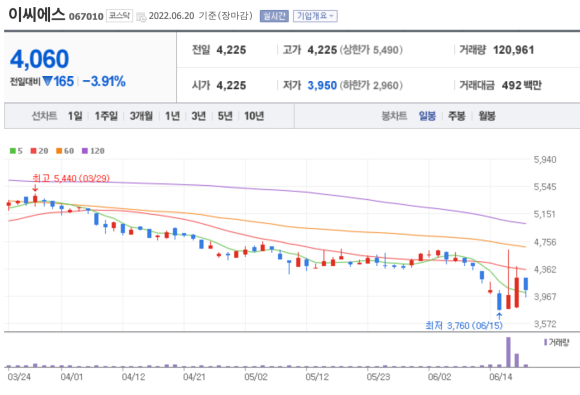580x395 pixels.
Task: Click the 거래대금 492 백만 value
Action: coord(522,85)
